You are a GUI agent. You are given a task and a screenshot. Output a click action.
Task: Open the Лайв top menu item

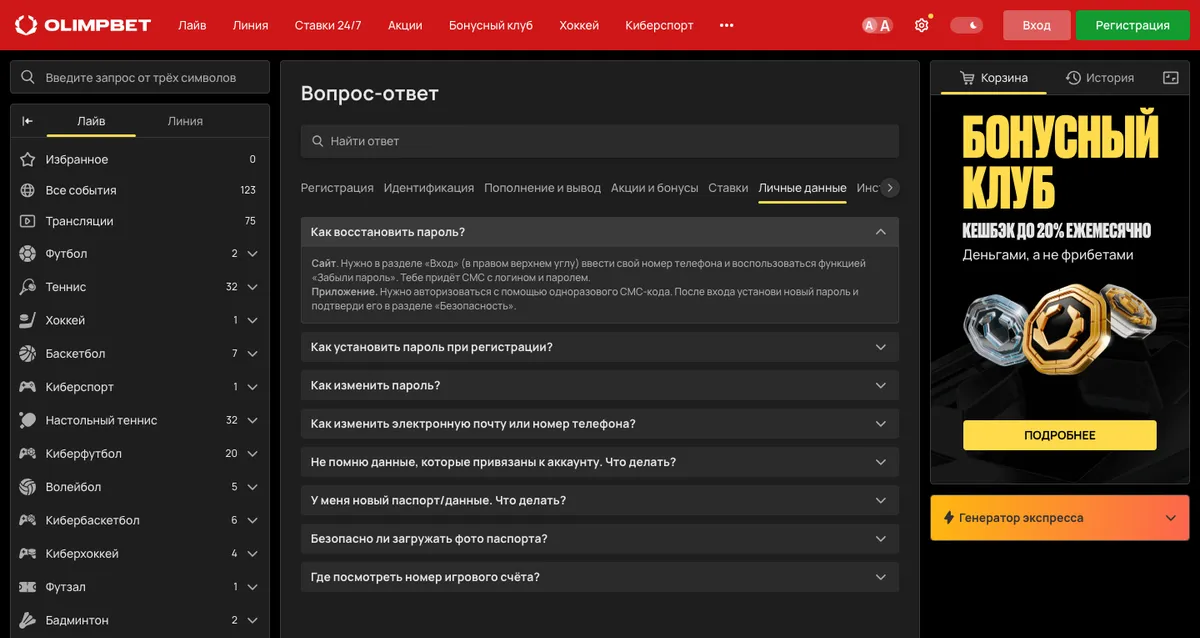[x=192, y=25]
